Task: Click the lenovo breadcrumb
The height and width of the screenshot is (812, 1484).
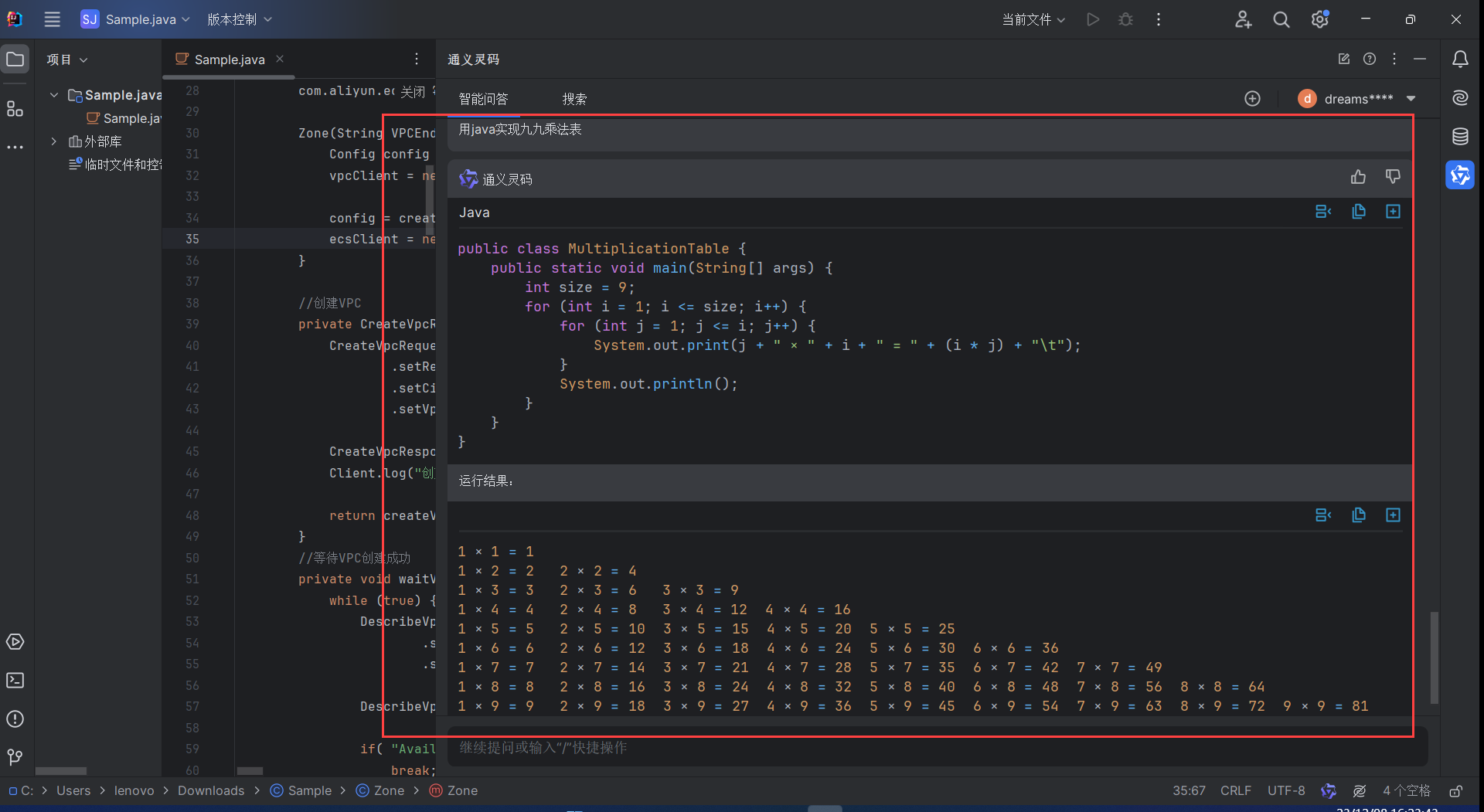Action: click(134, 790)
